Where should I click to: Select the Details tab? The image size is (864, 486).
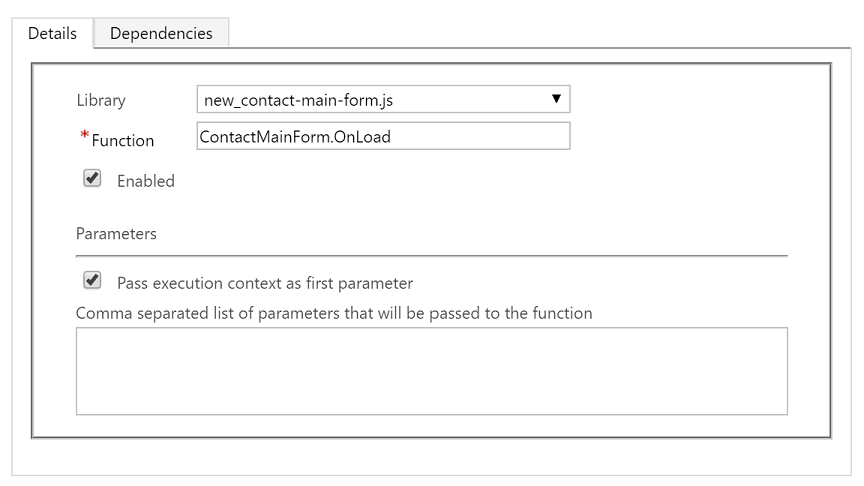tap(52, 33)
